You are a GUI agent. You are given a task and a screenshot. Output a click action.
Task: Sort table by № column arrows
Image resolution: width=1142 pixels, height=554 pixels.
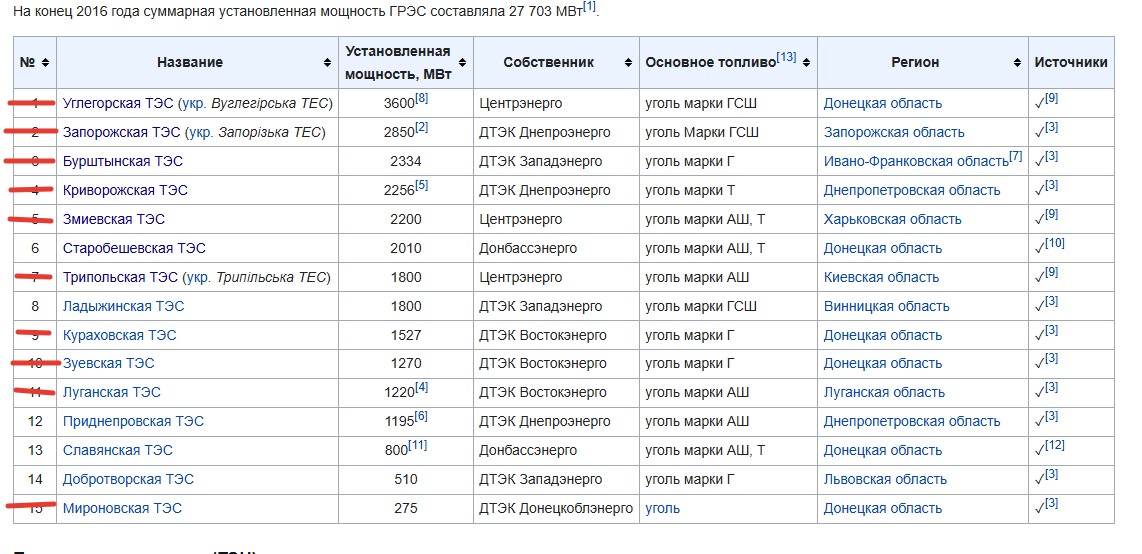point(45,63)
